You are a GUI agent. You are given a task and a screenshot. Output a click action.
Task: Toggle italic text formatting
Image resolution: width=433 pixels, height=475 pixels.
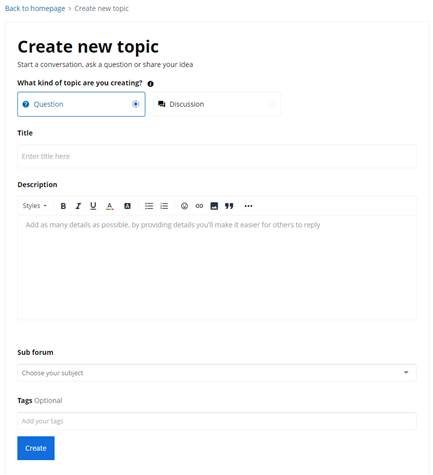(78, 206)
